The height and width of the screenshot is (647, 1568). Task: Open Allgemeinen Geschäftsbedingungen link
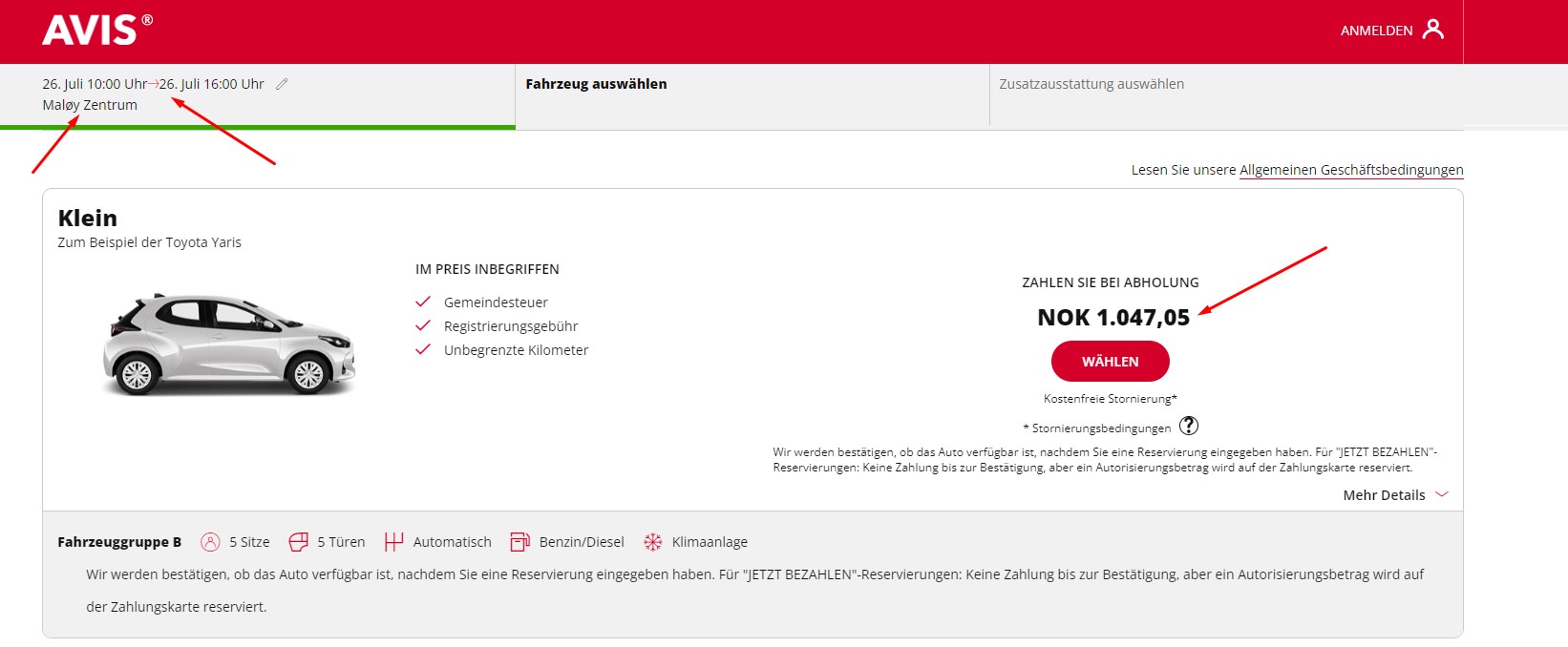[1351, 170]
